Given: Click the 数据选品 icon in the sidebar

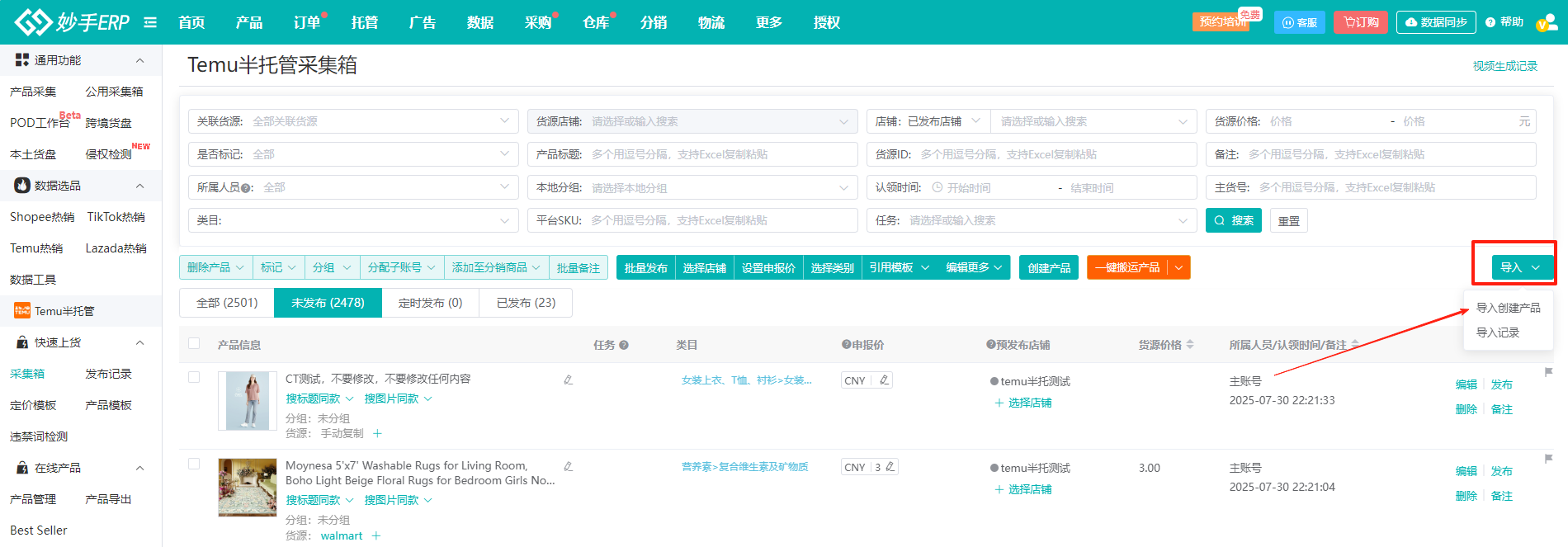Looking at the screenshot, I should pyautogui.click(x=22, y=185).
